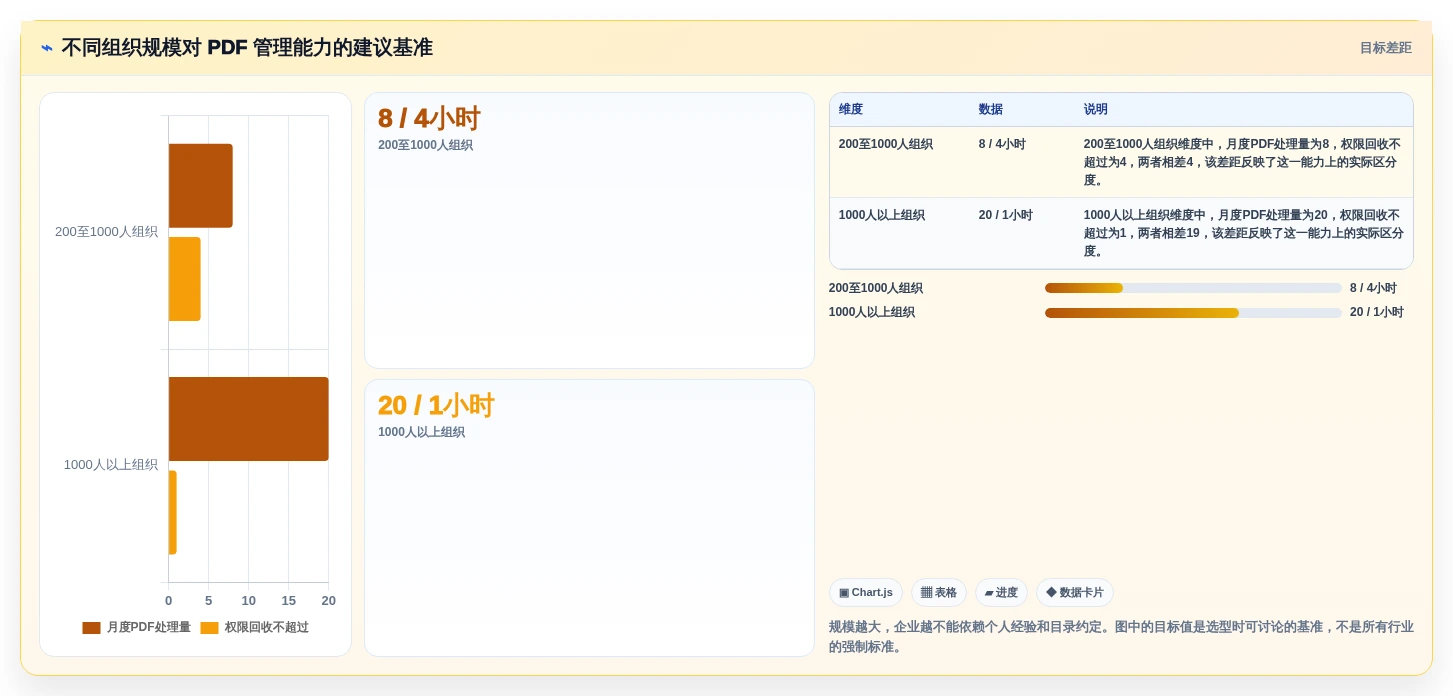
Task: Click the footnote text starting 规模越大
Action: click(x=1121, y=637)
